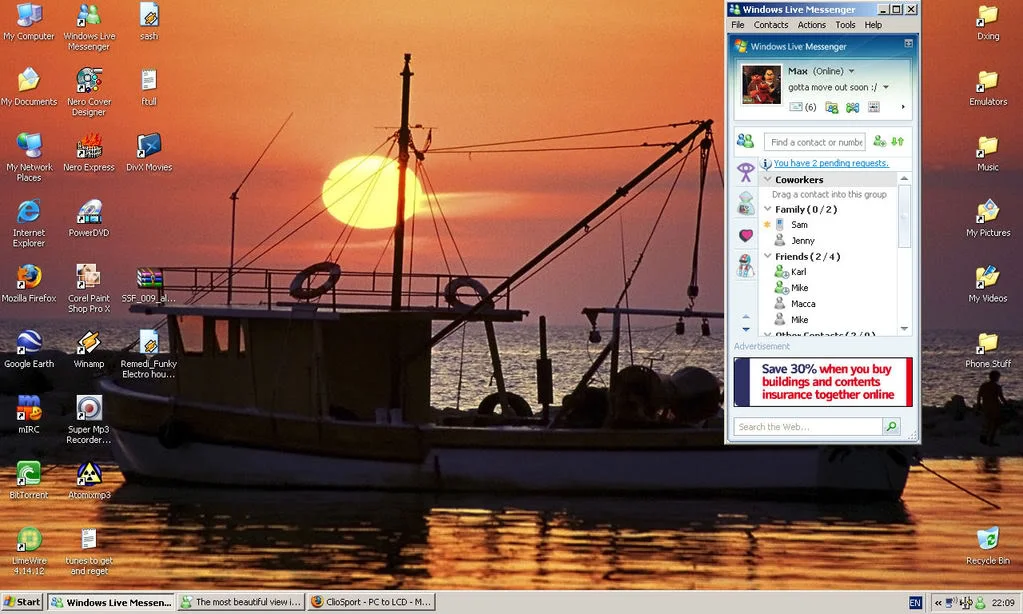Select the contact Karl in Friends

click(799, 272)
